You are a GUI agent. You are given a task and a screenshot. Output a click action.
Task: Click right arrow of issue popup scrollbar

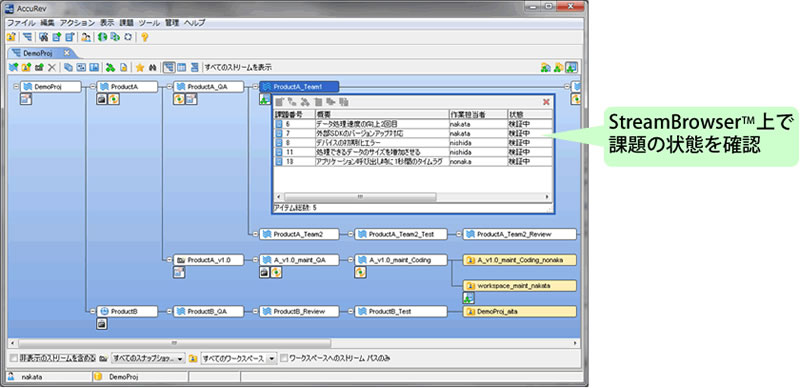click(547, 197)
